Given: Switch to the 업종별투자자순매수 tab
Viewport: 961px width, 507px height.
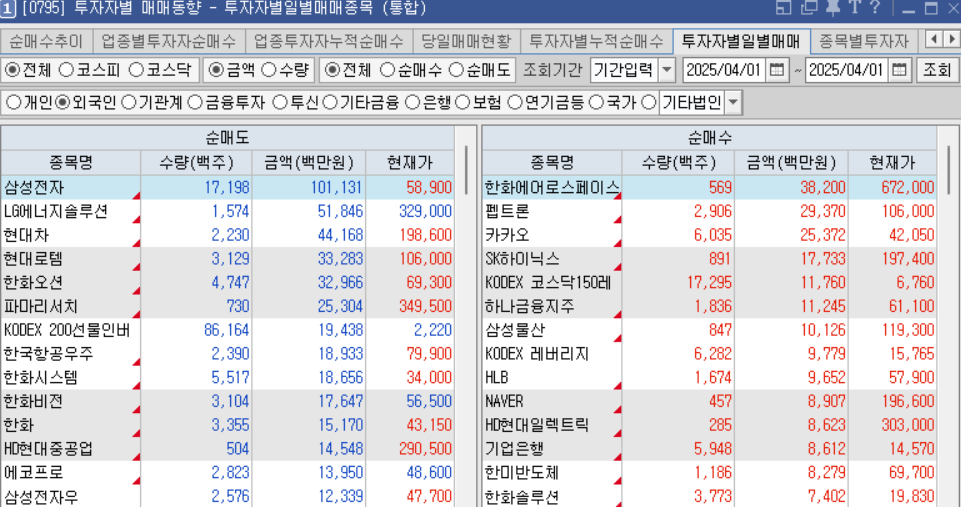Looking at the screenshot, I should pyautogui.click(x=169, y=41).
